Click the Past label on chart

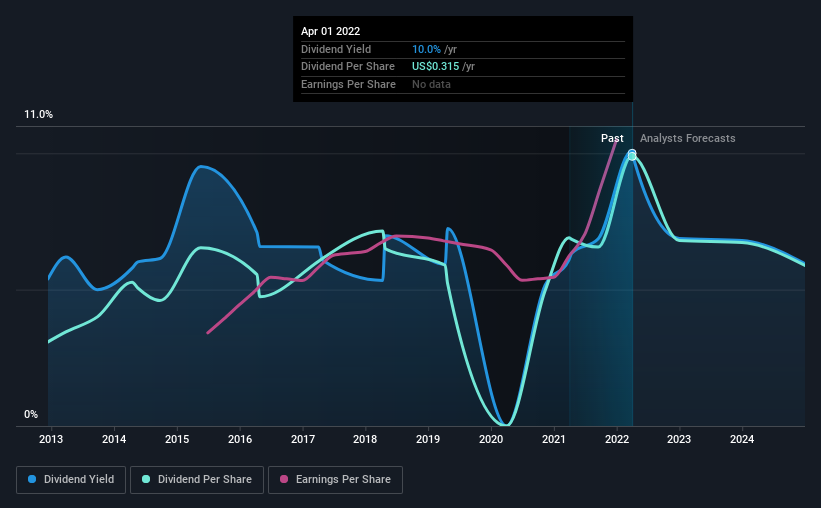[x=612, y=138]
